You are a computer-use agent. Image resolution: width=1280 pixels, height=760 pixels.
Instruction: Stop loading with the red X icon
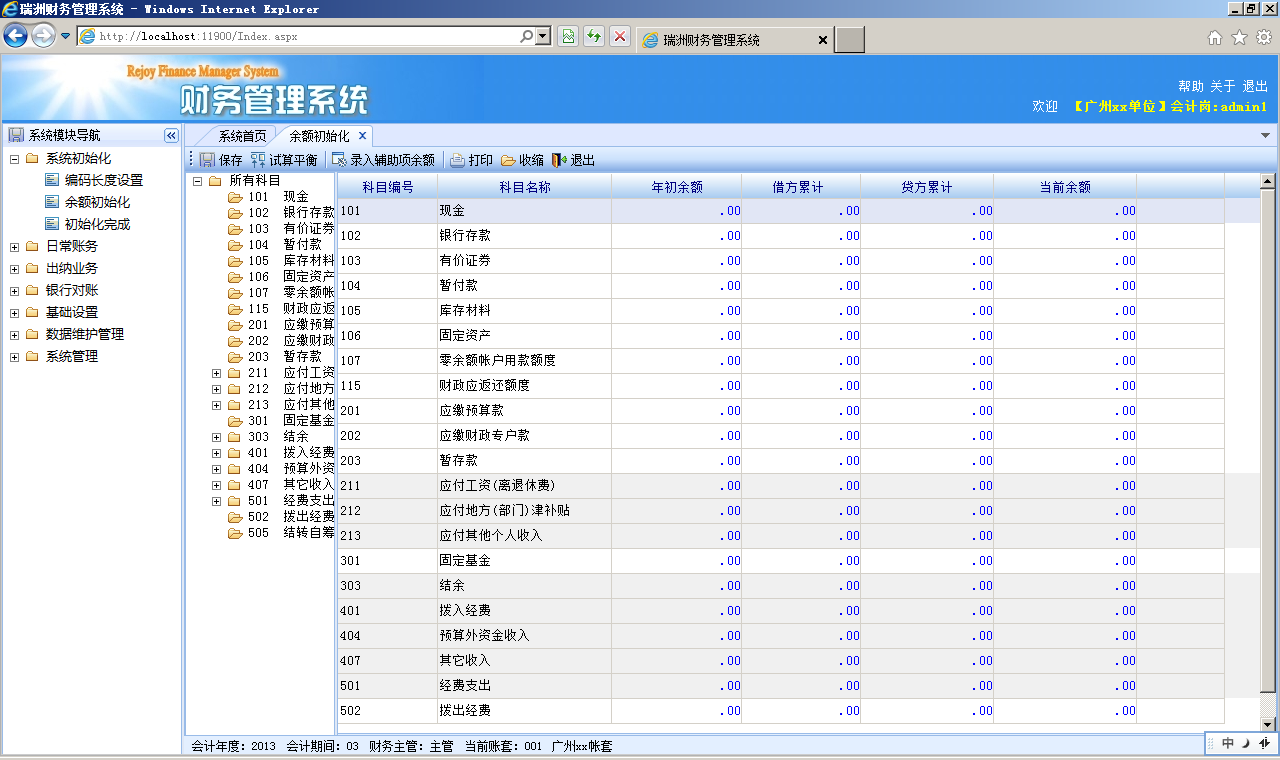(620, 37)
